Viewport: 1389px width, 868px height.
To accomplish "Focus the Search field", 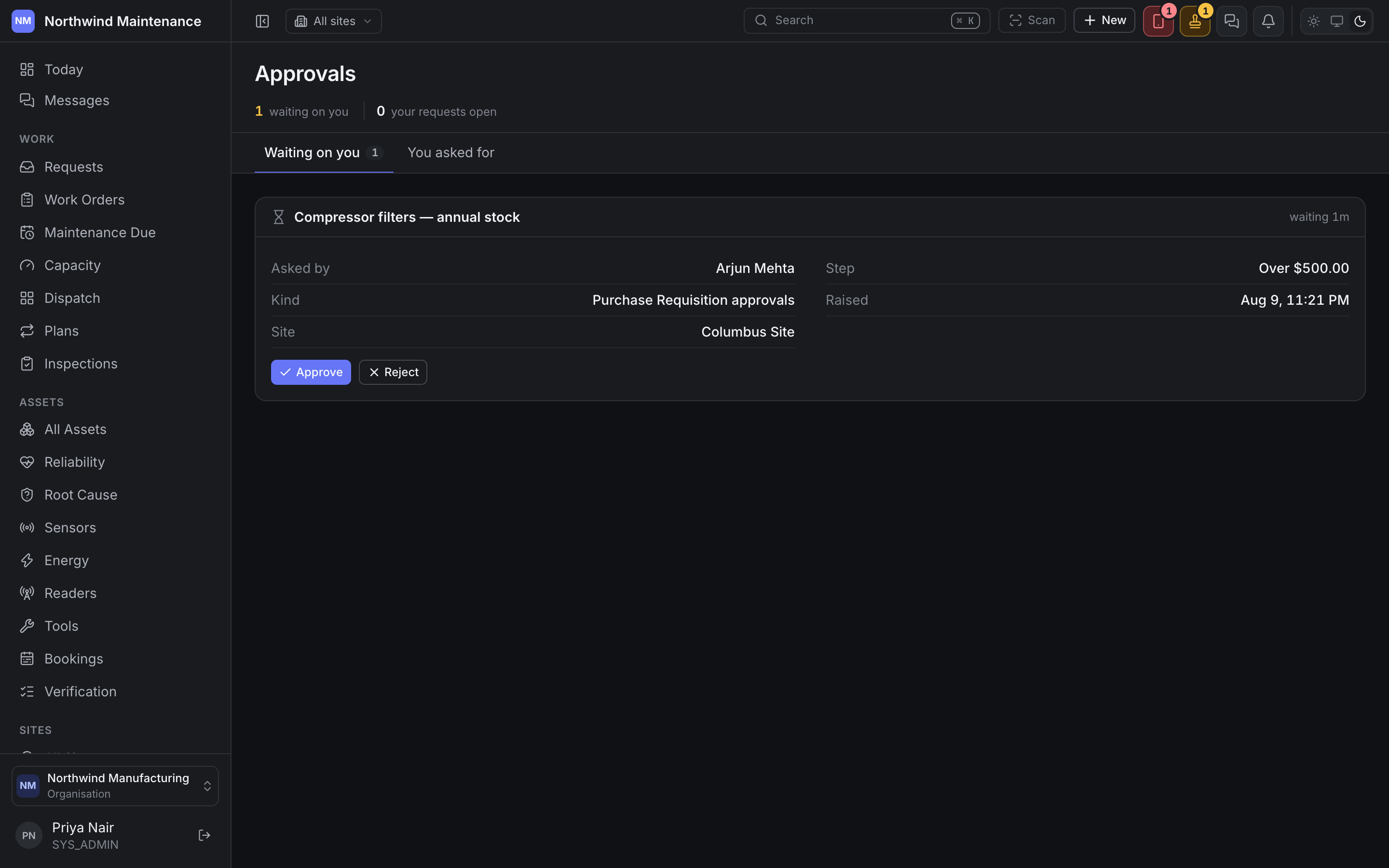I will [867, 21].
